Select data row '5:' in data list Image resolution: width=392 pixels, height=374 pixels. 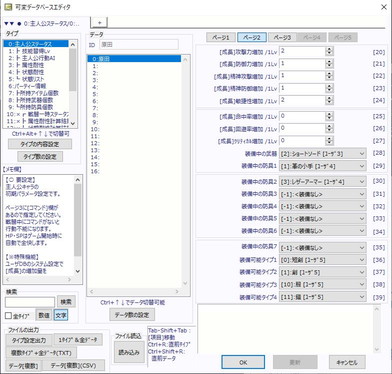[134, 94]
